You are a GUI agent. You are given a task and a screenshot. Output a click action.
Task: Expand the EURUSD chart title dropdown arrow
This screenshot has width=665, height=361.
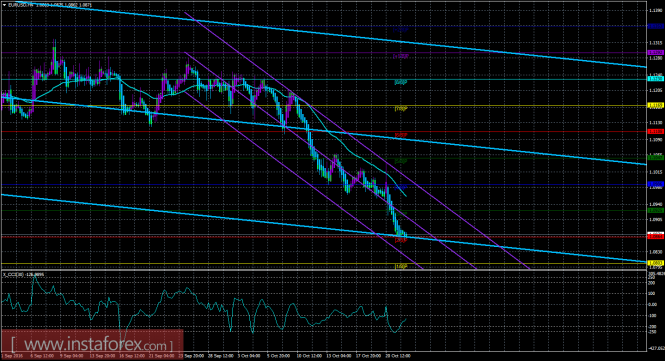coord(5,5)
